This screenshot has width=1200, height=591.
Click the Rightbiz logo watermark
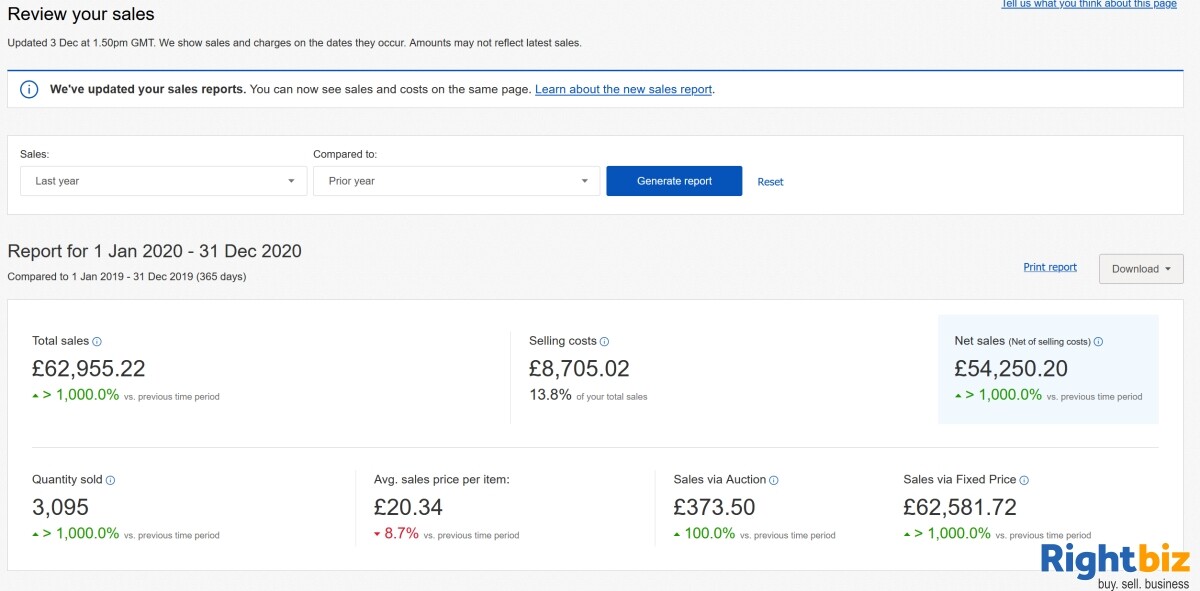pyautogui.click(x=1114, y=565)
